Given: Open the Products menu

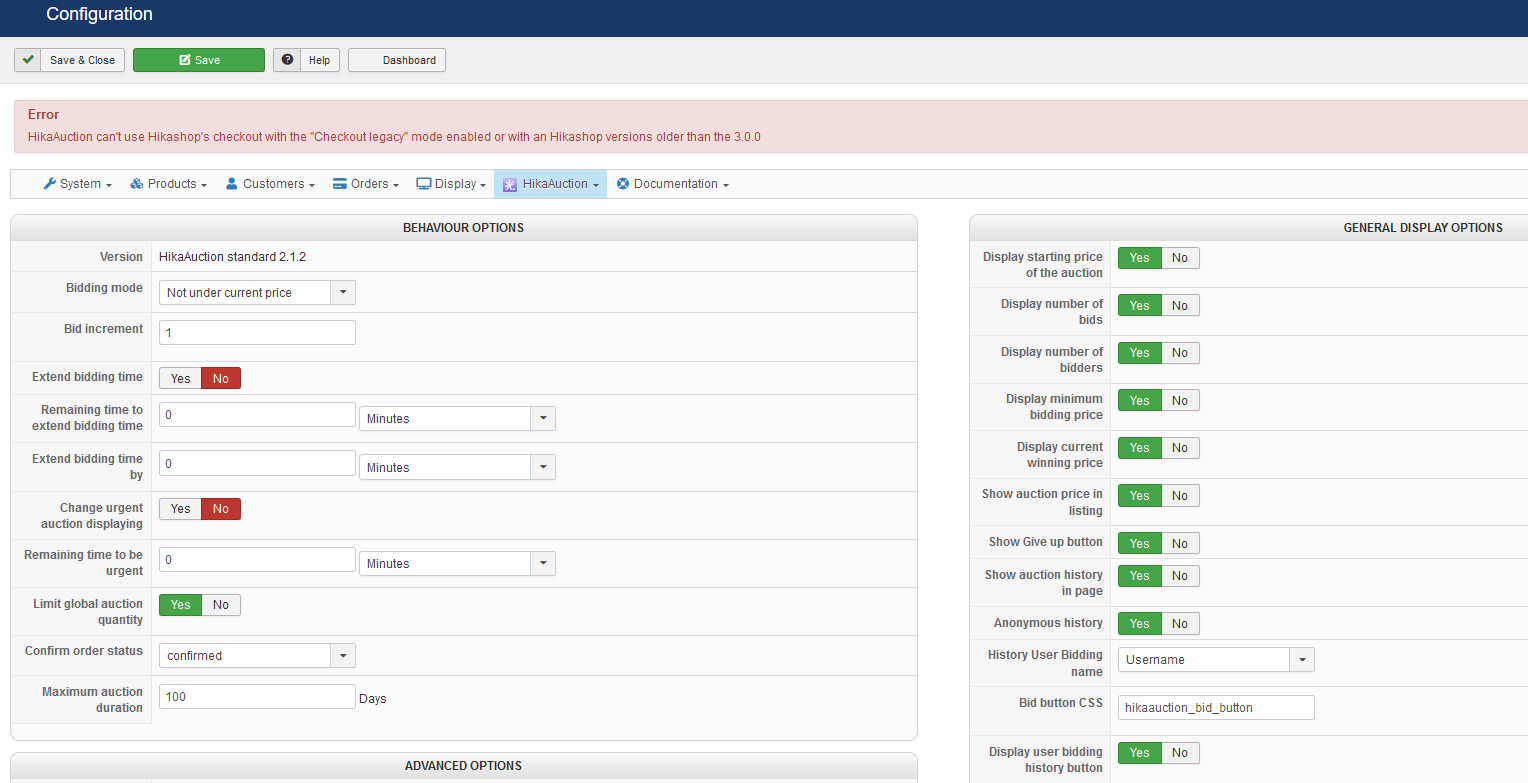Looking at the screenshot, I should click(169, 184).
